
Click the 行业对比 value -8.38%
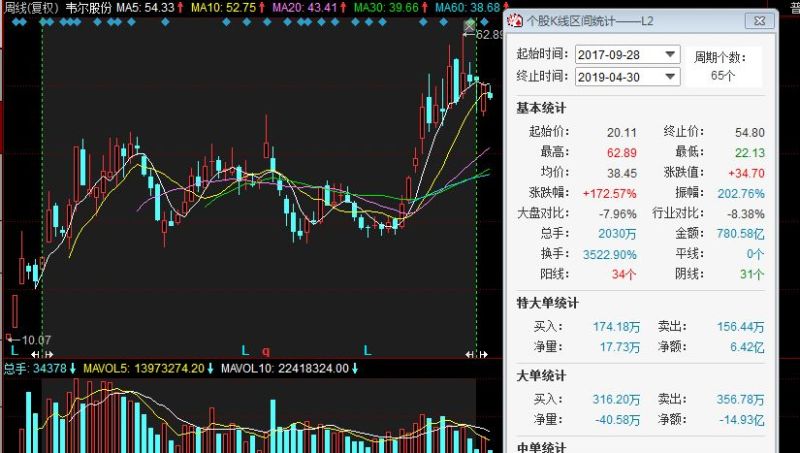(745, 214)
